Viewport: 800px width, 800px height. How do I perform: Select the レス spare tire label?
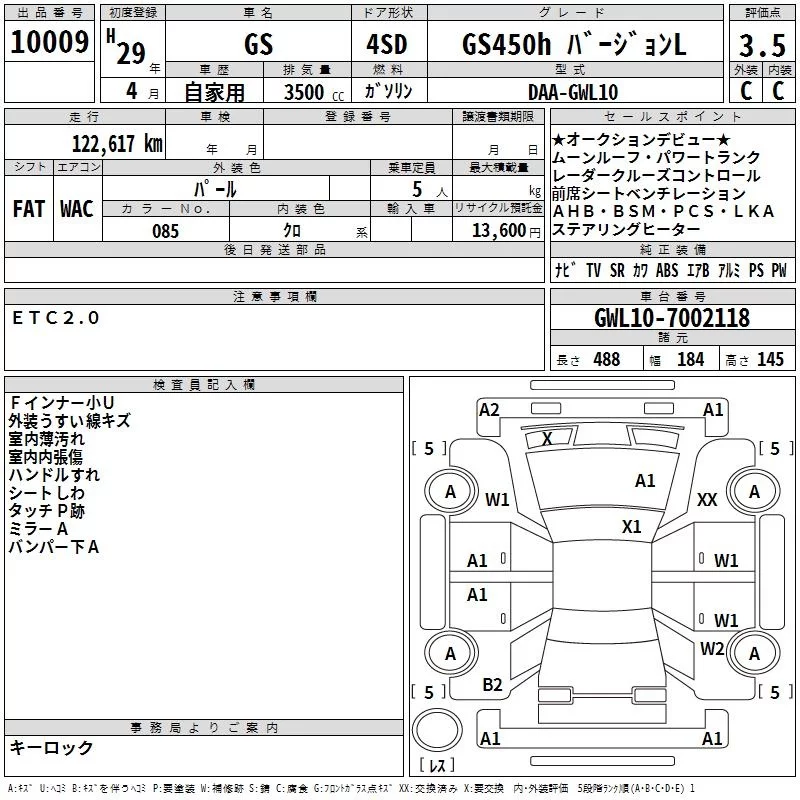point(437,765)
